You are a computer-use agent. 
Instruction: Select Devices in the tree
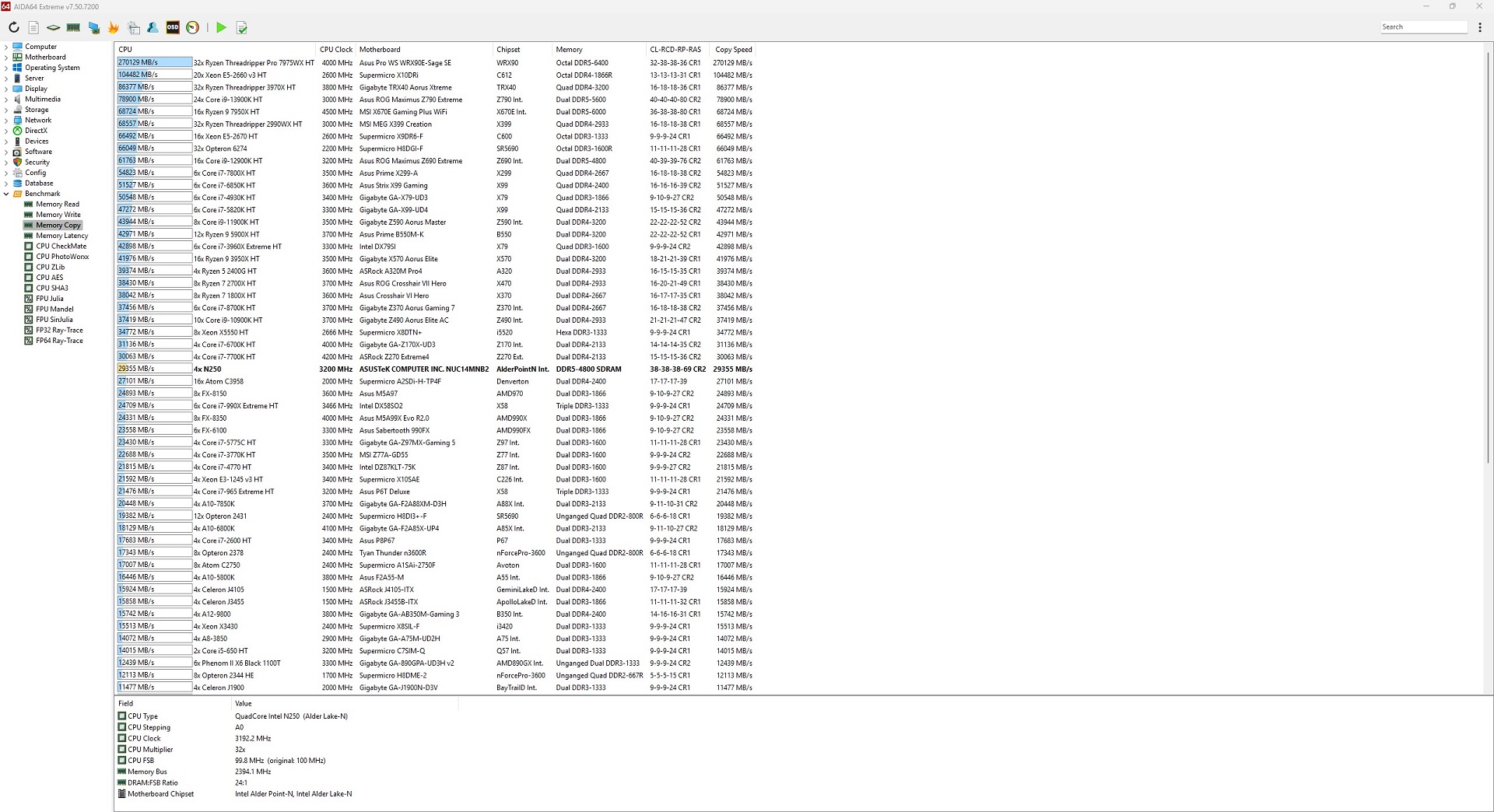click(x=37, y=141)
